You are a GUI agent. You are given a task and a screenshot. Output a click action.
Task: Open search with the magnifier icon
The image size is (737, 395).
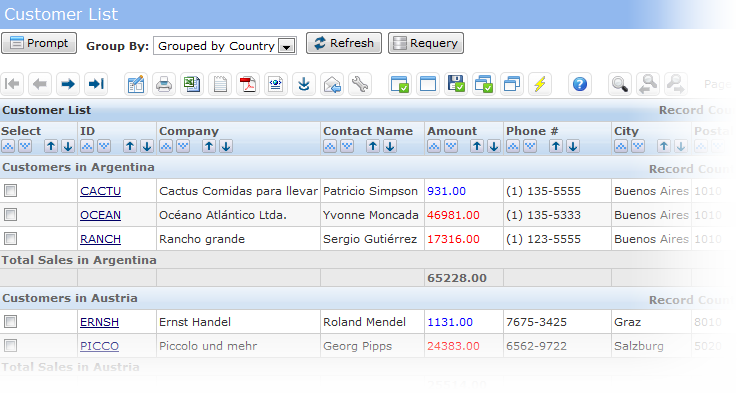tap(619, 84)
